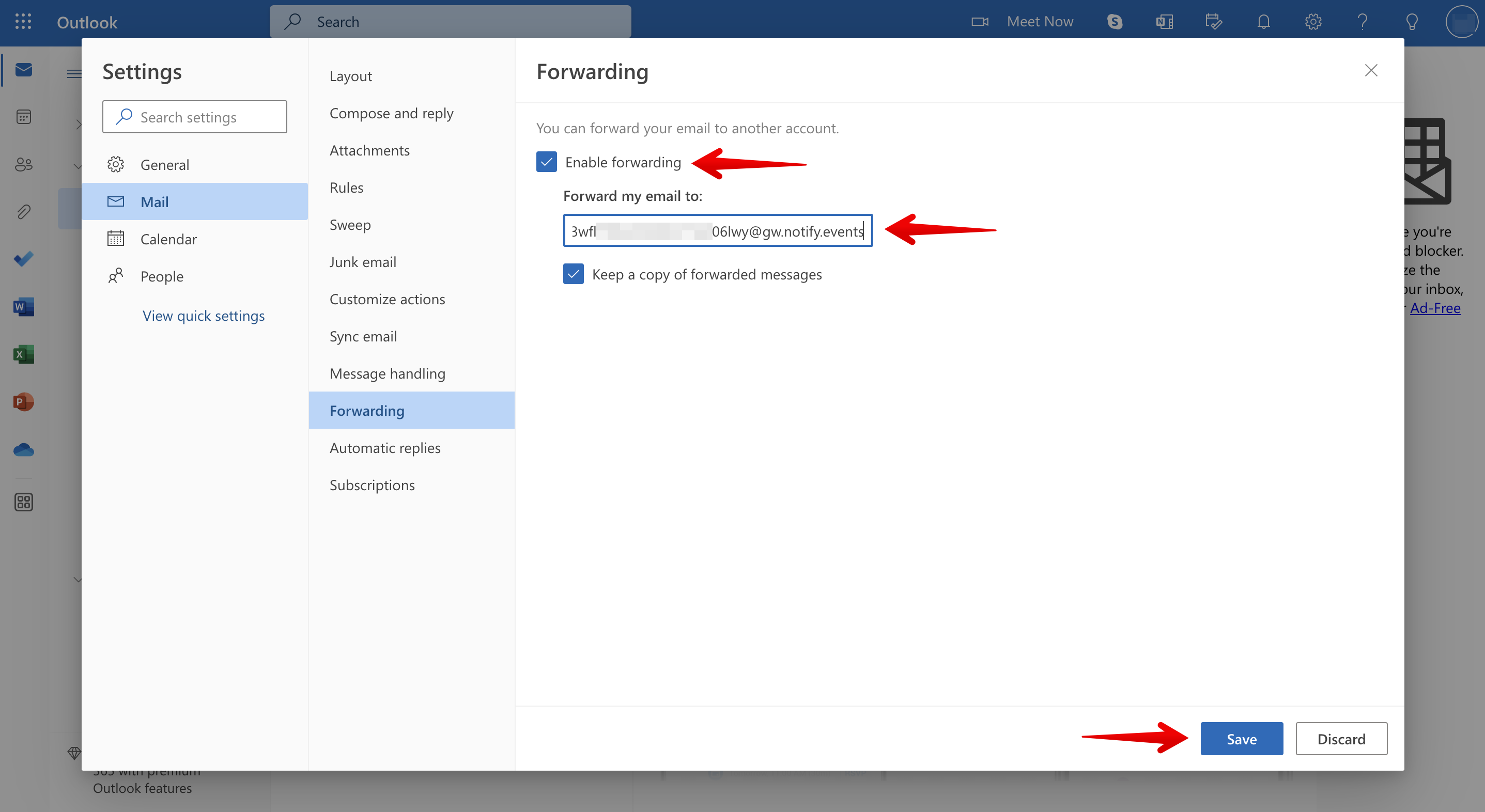The image size is (1485, 812).
Task: Click the Save button
Action: point(1241,739)
